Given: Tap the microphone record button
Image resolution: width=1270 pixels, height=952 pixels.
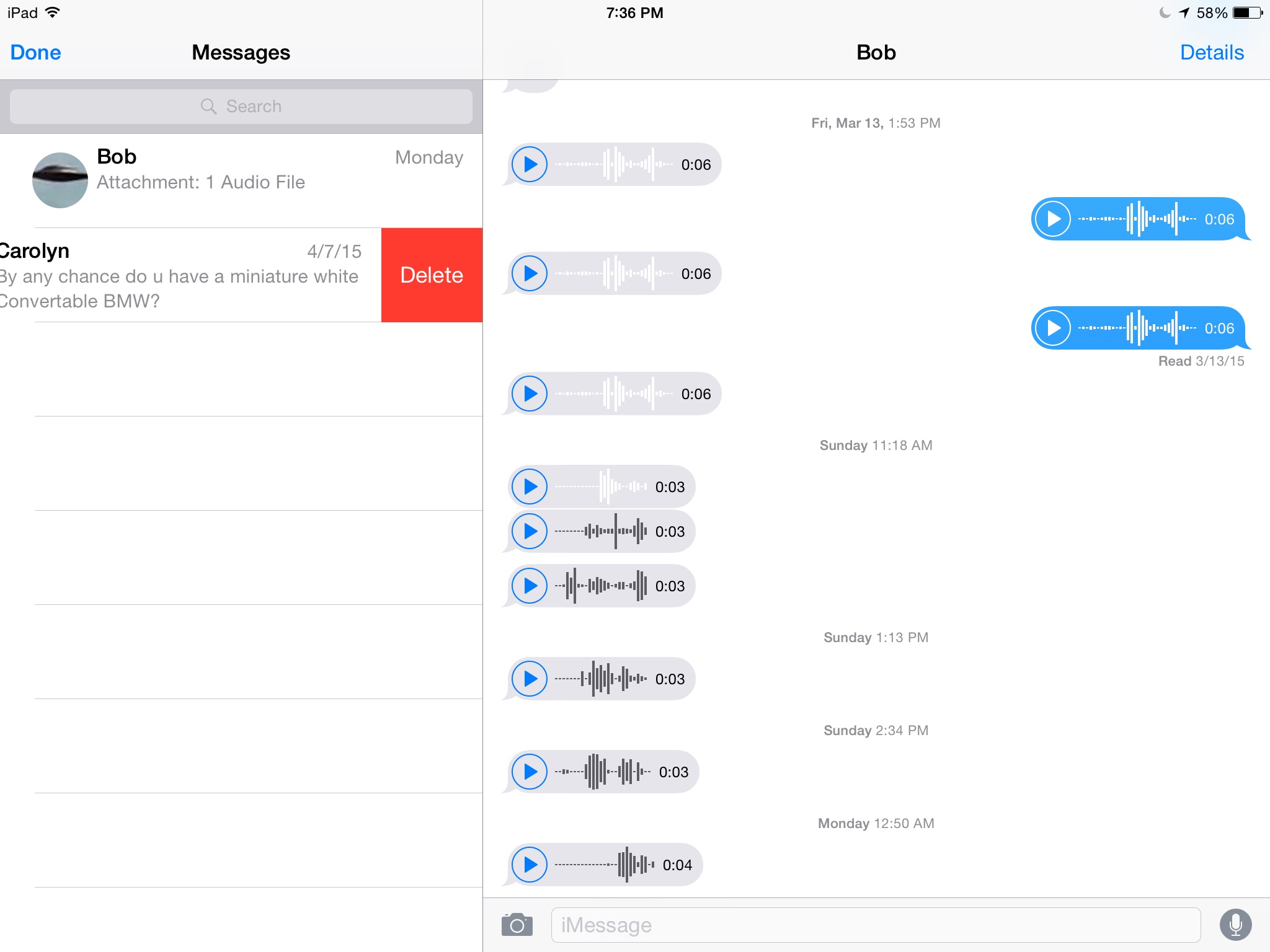Looking at the screenshot, I should tap(1235, 925).
